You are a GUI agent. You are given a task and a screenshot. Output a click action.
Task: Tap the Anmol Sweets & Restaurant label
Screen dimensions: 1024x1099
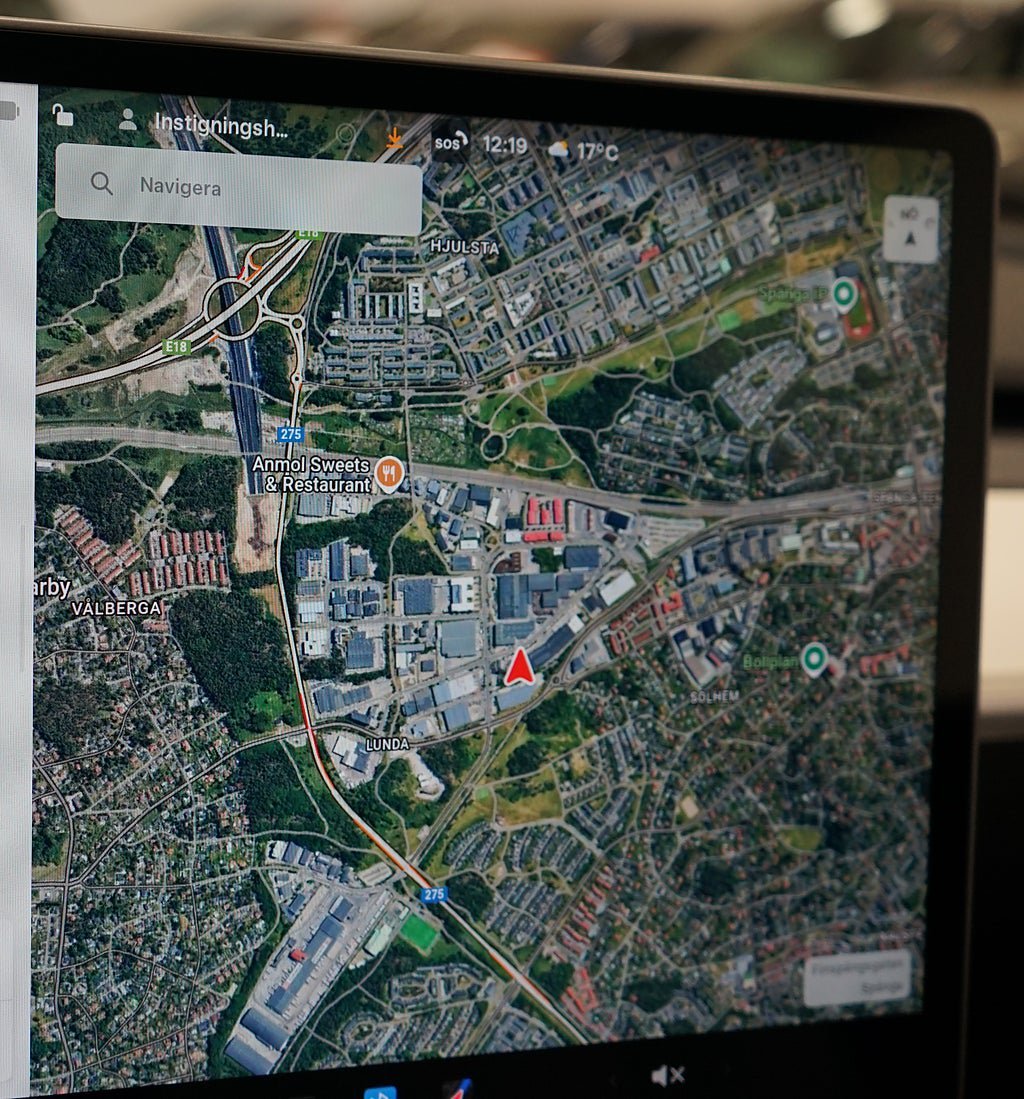(x=311, y=474)
